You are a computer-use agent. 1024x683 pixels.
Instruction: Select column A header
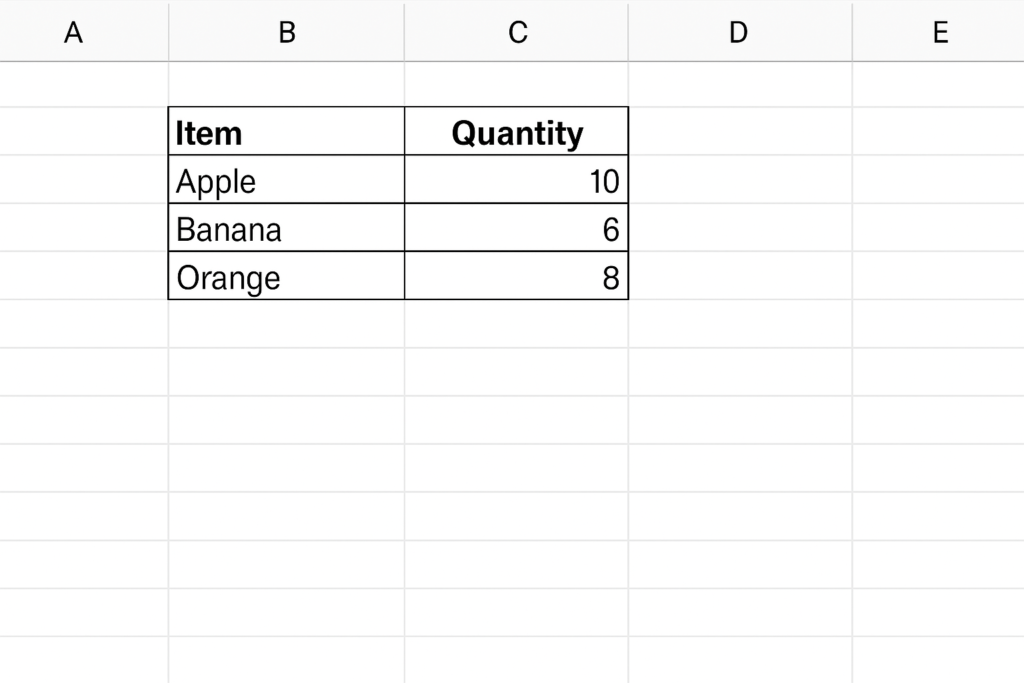click(x=84, y=31)
